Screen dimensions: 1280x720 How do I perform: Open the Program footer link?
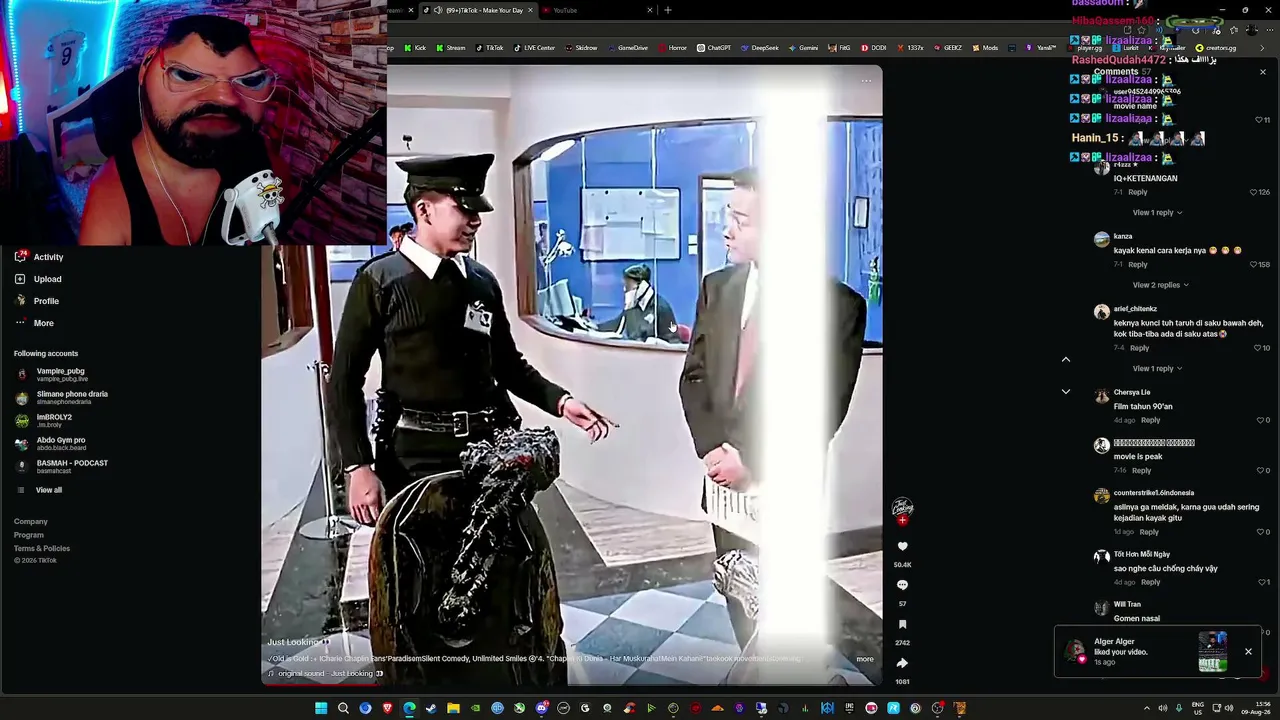pos(29,535)
